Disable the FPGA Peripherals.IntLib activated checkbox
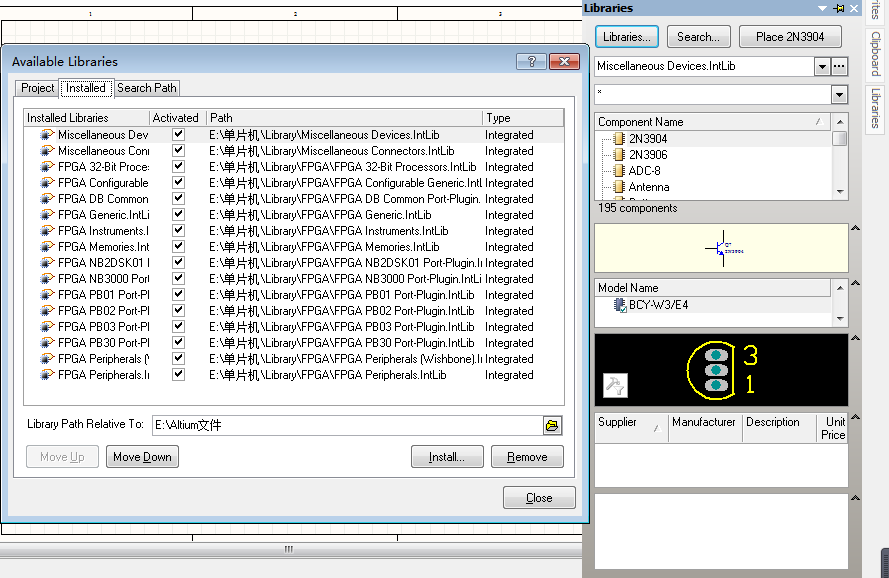The width and height of the screenshot is (889, 578). (179, 374)
